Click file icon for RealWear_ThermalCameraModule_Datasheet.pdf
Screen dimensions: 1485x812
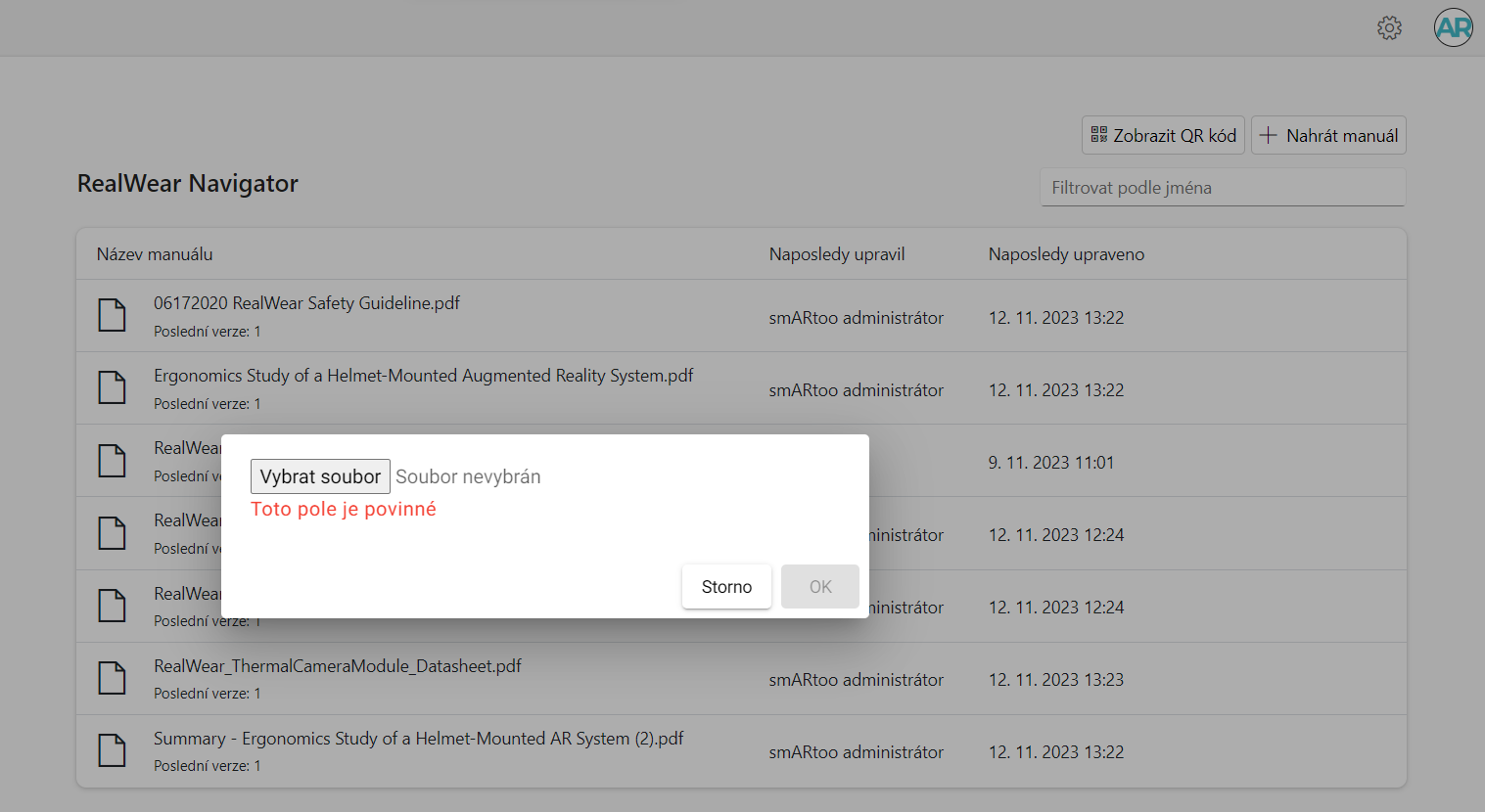113,678
